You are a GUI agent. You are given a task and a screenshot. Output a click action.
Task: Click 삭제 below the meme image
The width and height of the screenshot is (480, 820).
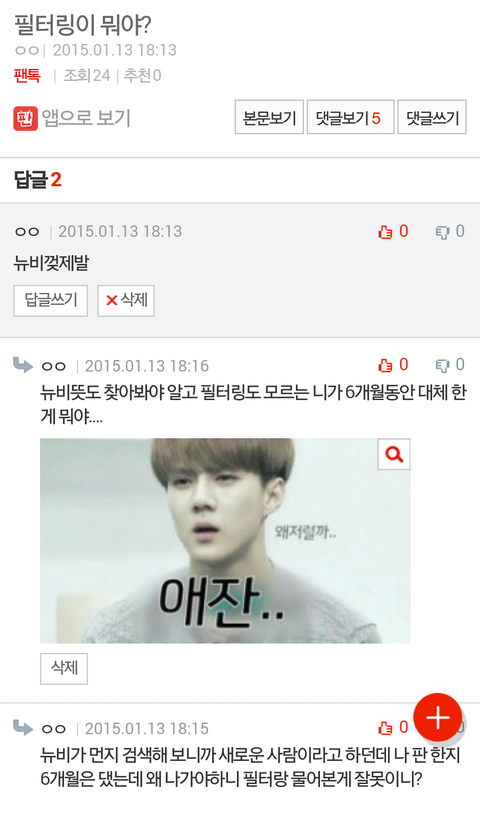[x=64, y=668]
